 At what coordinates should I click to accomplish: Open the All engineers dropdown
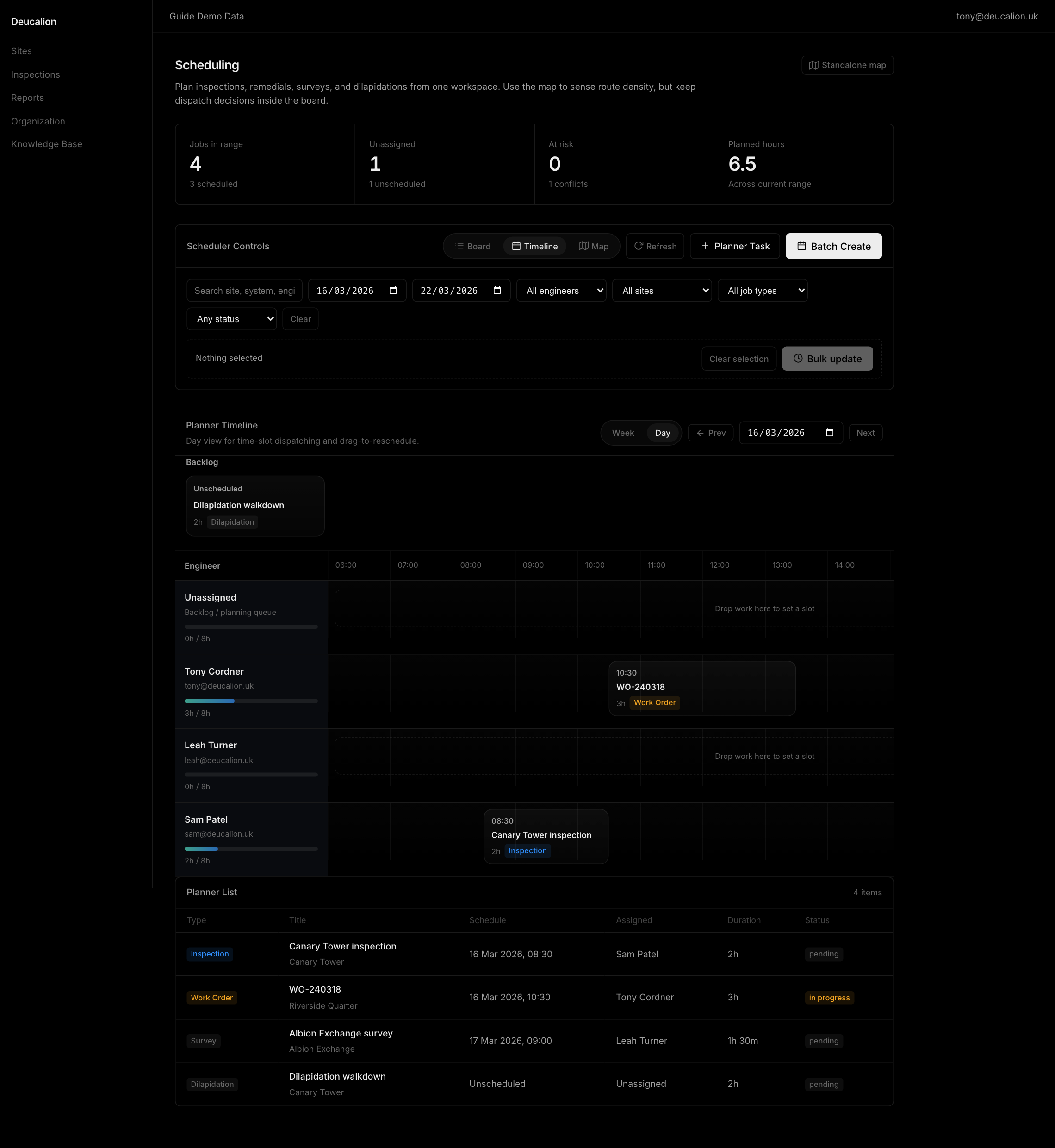(561, 291)
